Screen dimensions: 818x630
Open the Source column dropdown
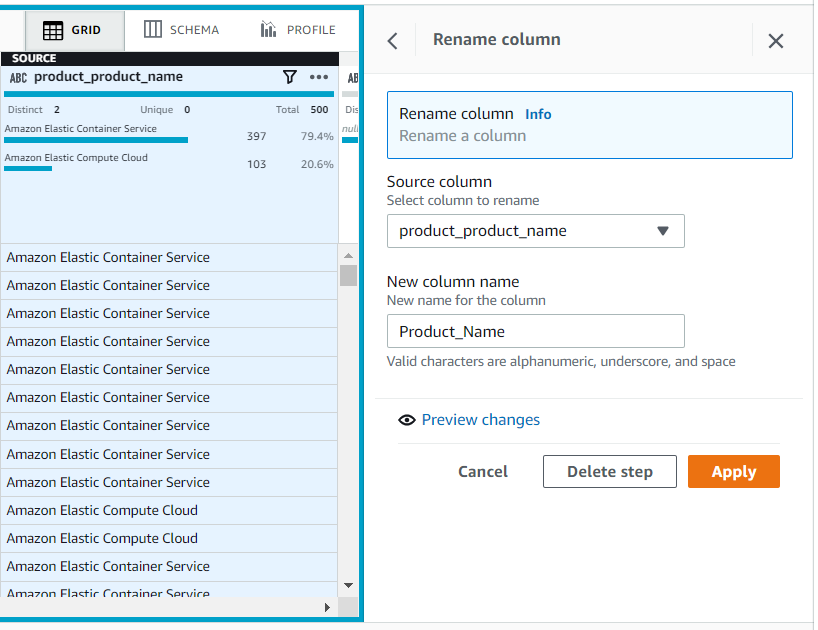pyautogui.click(x=662, y=231)
